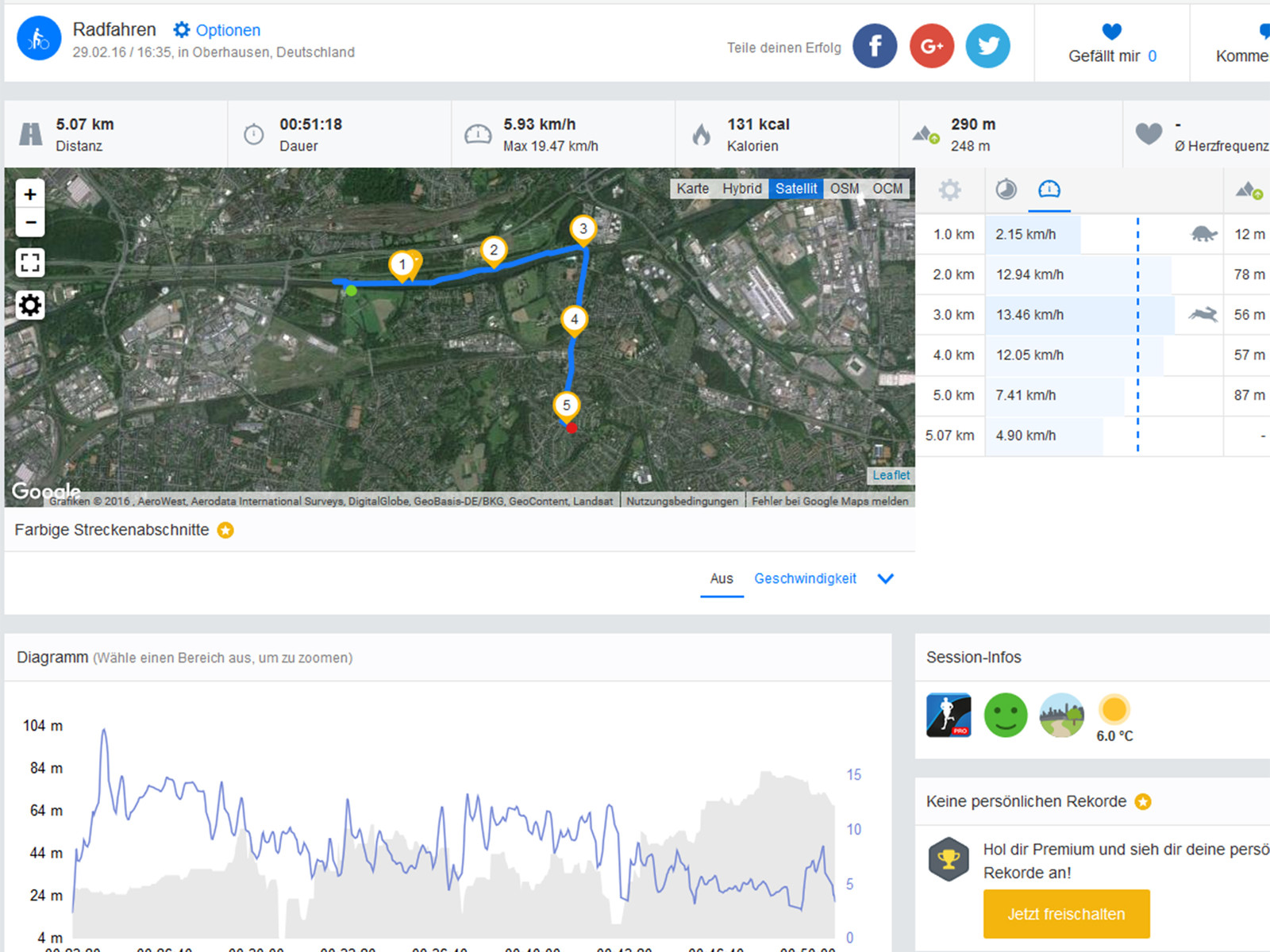Viewport: 1270px width, 952px height.
Task: Click the red end point on map
Action: click(x=571, y=428)
